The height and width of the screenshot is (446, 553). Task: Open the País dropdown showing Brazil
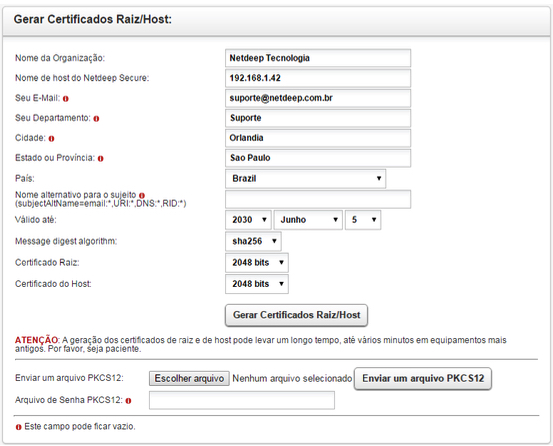point(305,178)
